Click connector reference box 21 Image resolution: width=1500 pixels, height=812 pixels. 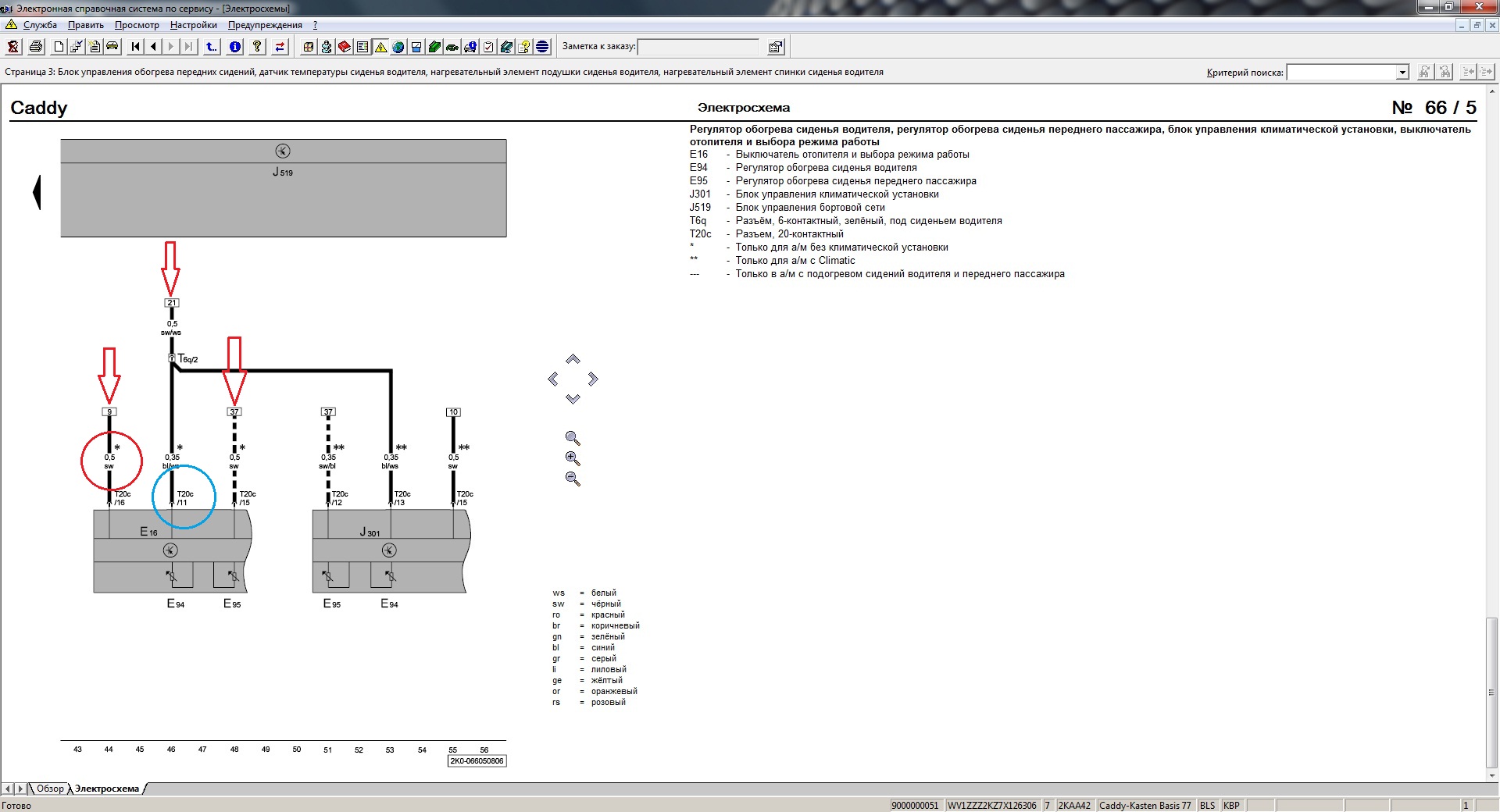tap(172, 303)
